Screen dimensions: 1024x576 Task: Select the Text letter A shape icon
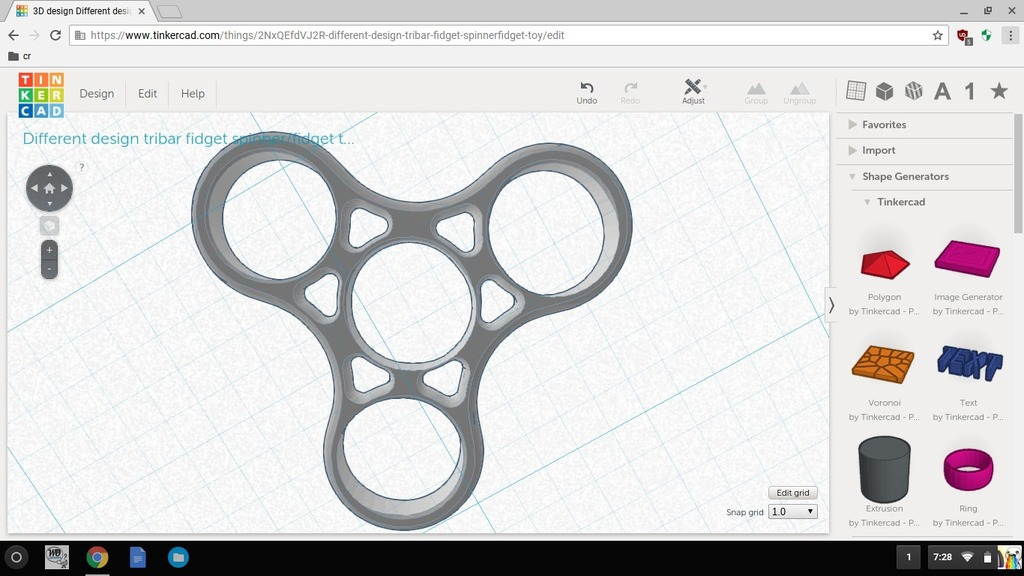pyautogui.click(x=941, y=90)
